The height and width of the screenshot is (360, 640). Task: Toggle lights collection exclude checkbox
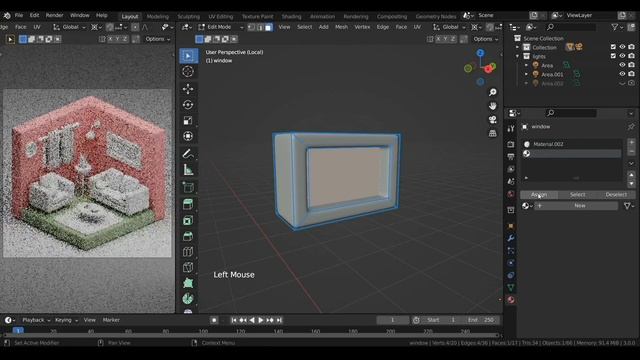613,56
